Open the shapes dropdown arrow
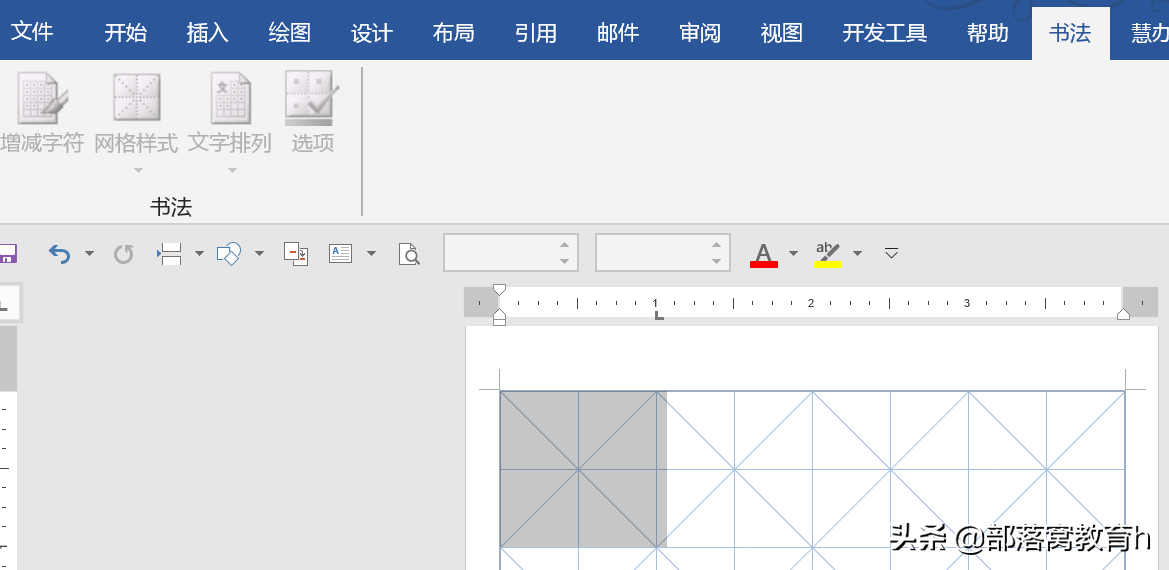Screen dimensions: 1169x570 click(259, 254)
